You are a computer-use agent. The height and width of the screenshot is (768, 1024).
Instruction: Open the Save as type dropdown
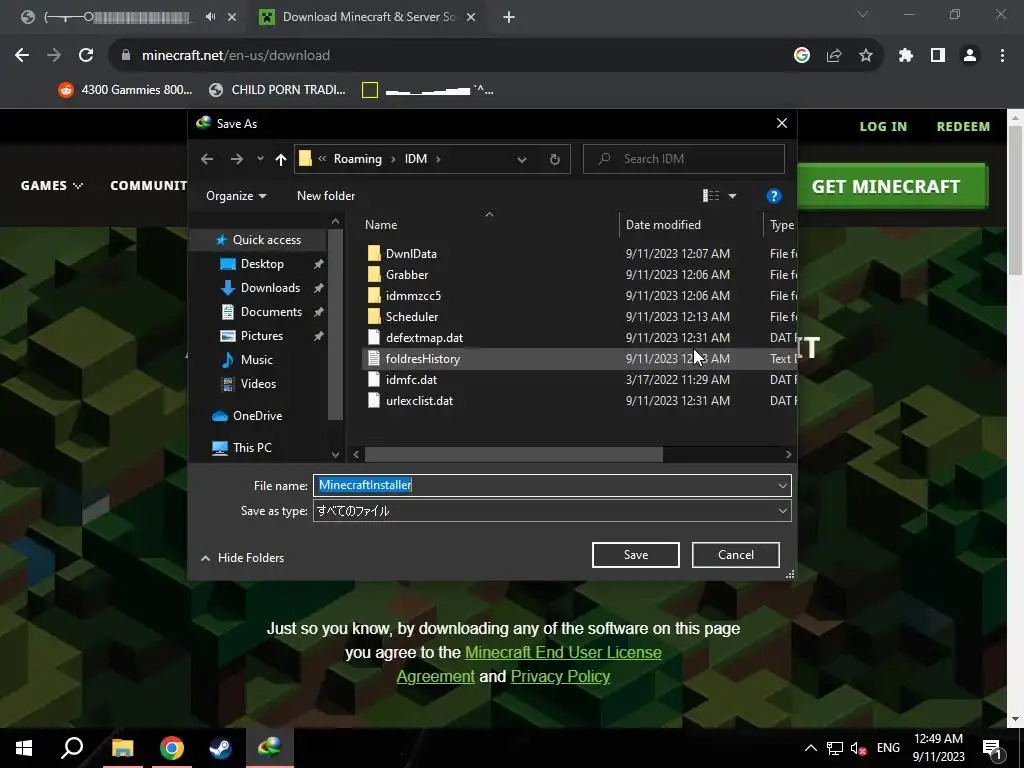pyautogui.click(x=552, y=511)
